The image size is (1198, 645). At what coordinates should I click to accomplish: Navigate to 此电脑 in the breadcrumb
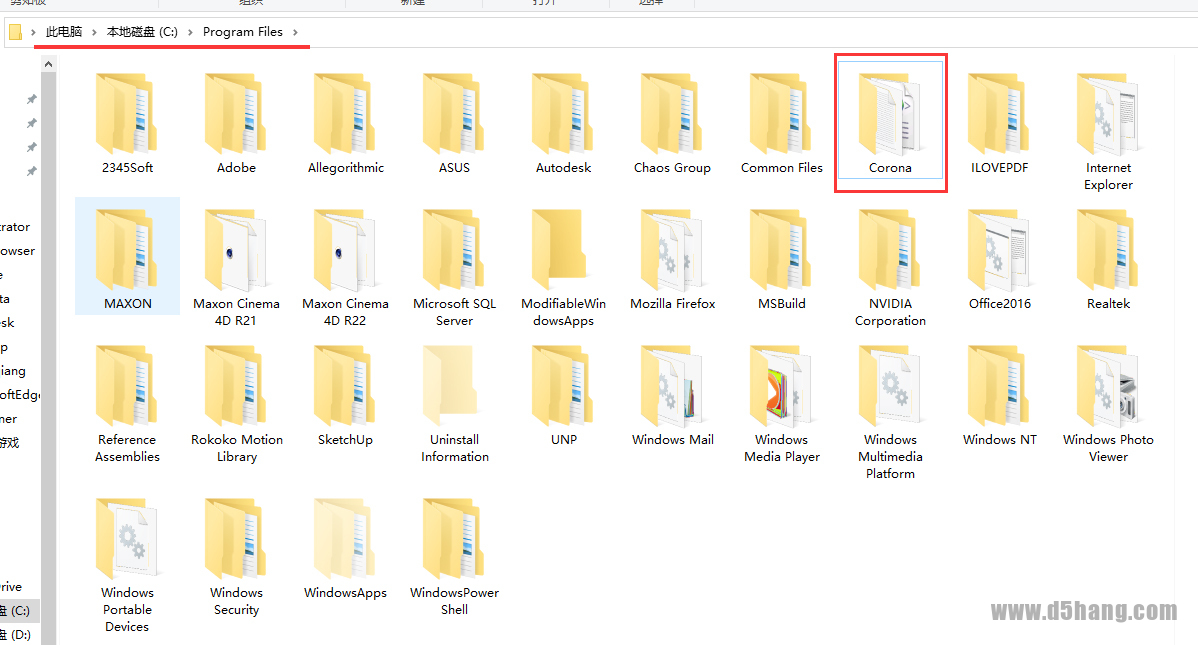(x=64, y=32)
